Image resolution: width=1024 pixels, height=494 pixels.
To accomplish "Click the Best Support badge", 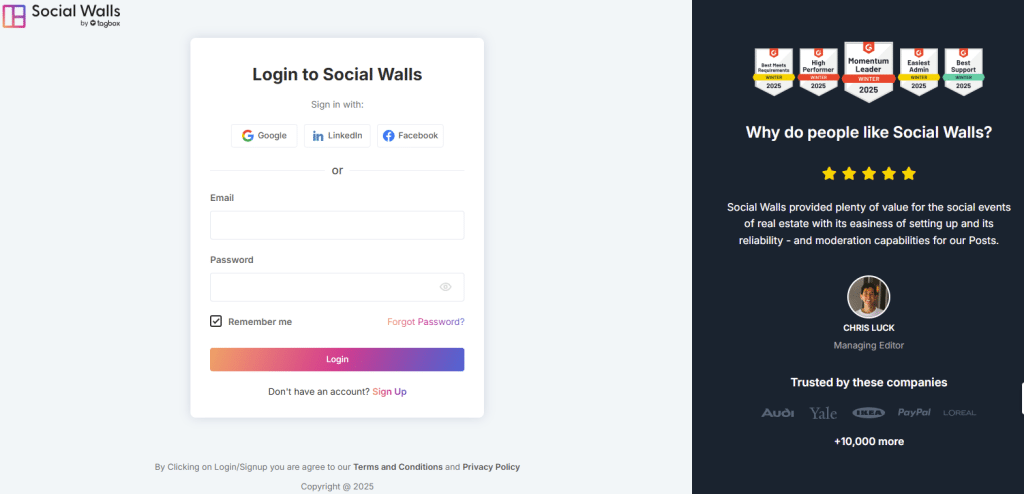I will click(x=963, y=72).
